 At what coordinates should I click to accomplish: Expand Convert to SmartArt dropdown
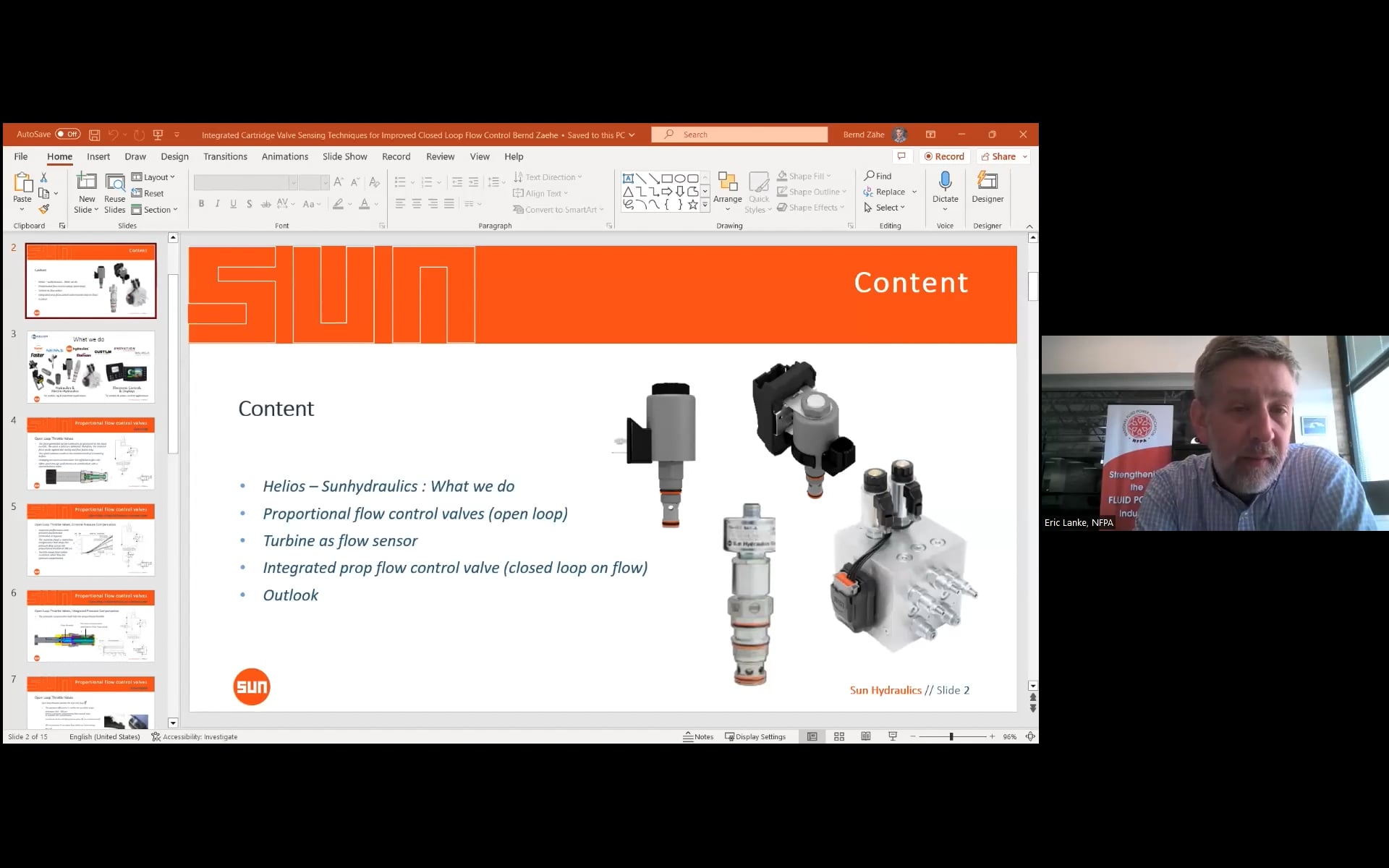(558, 210)
